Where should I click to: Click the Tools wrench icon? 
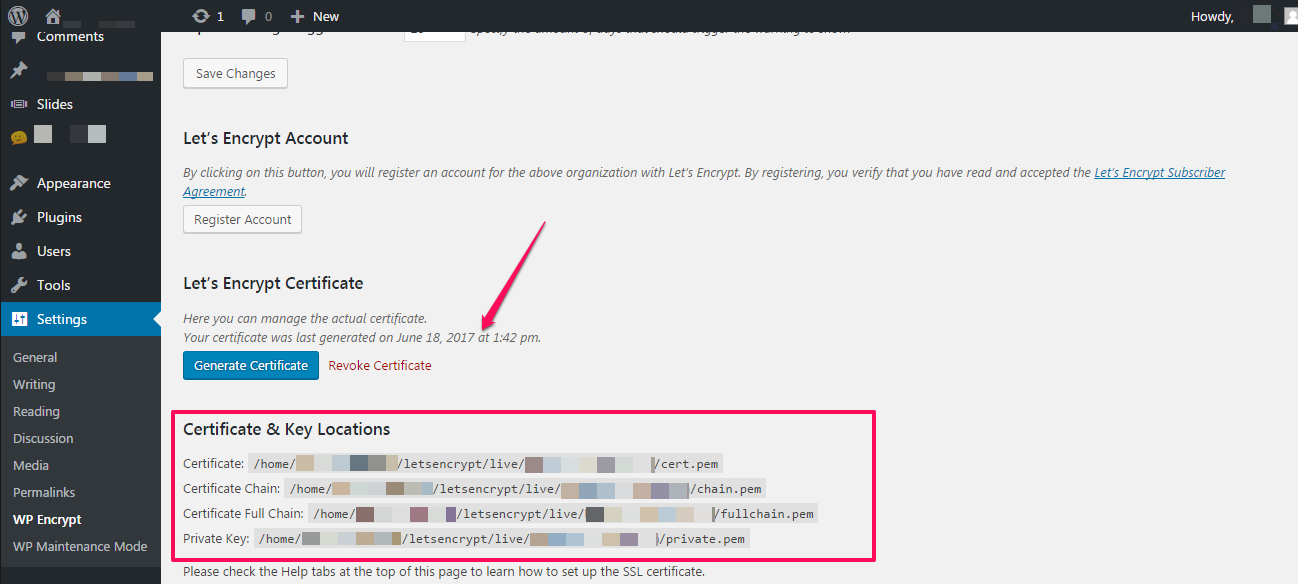point(19,285)
